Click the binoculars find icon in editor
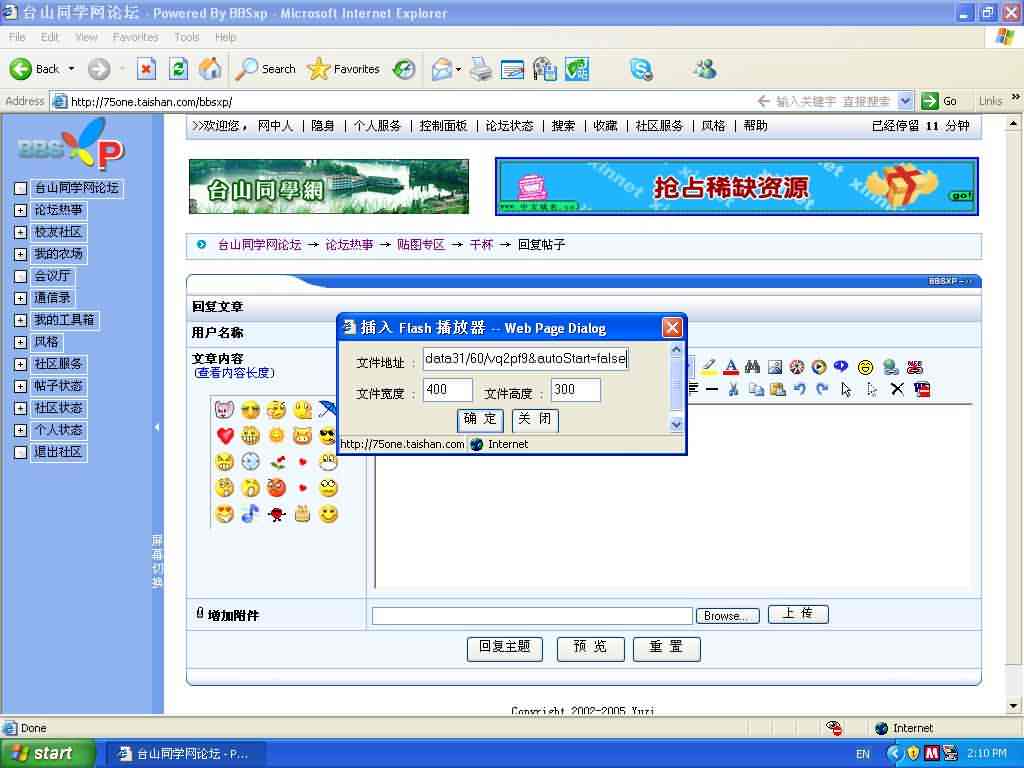Image resolution: width=1024 pixels, height=768 pixels. 753,367
